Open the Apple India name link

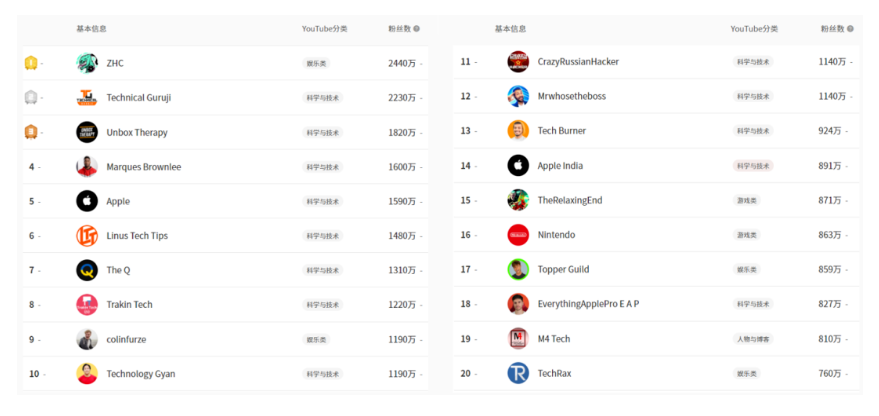coord(560,165)
